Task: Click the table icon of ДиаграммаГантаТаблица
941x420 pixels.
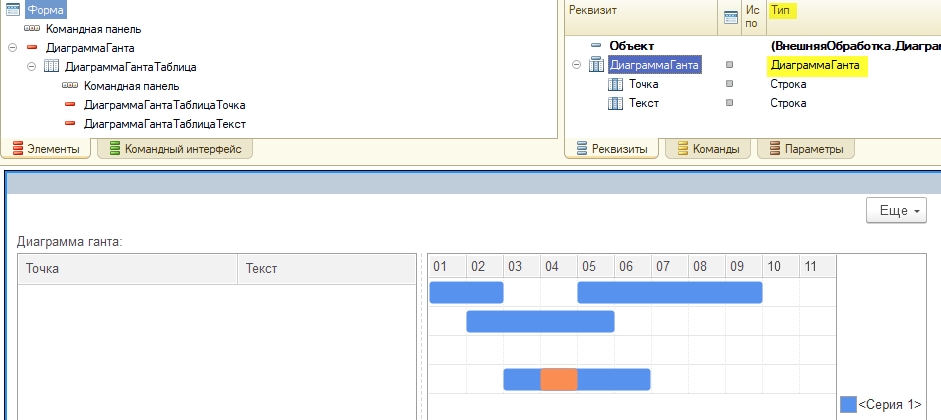Action: [x=51, y=67]
